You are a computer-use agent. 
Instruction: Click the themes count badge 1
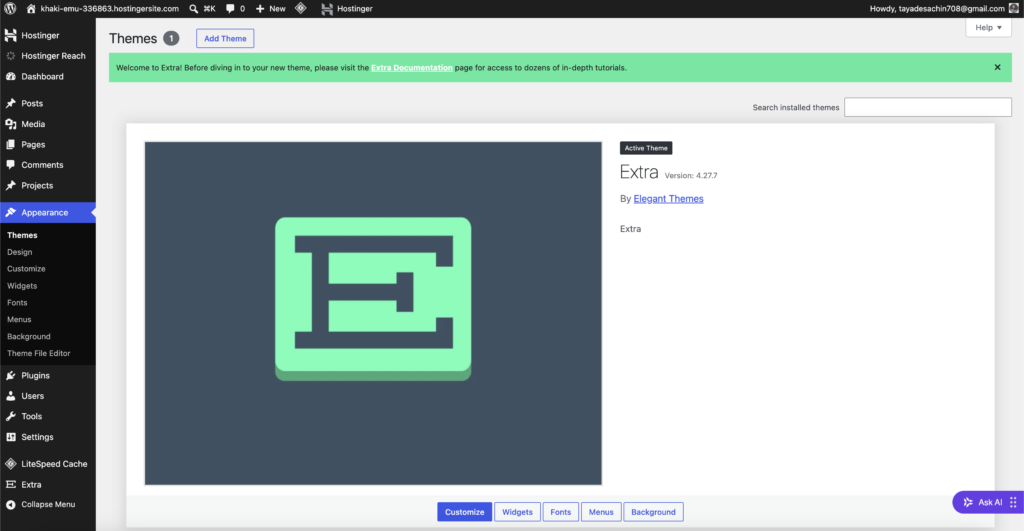(x=171, y=39)
